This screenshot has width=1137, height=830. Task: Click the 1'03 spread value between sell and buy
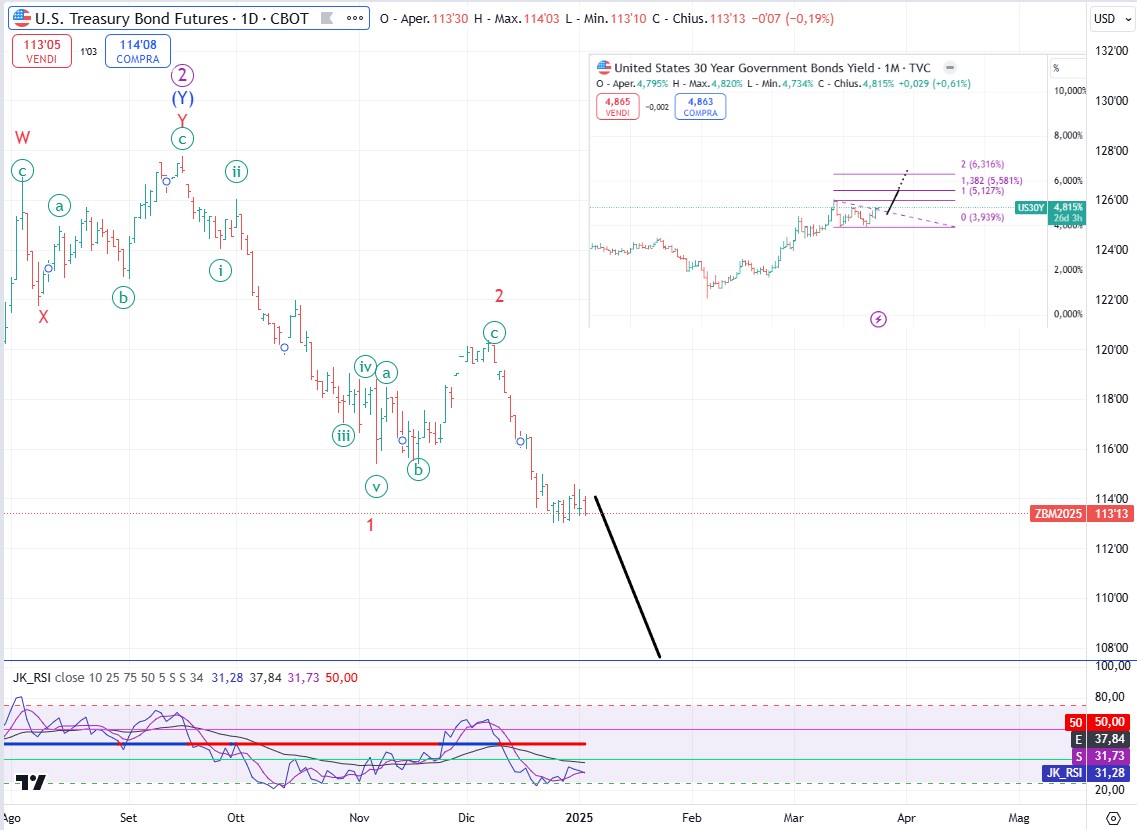point(88,51)
